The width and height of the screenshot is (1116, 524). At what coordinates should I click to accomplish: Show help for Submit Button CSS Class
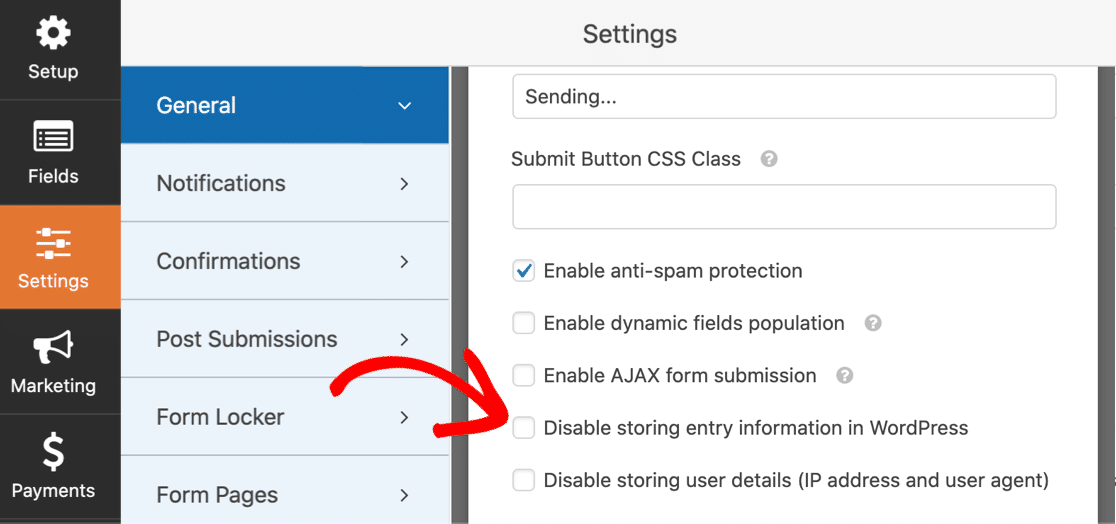click(x=769, y=159)
